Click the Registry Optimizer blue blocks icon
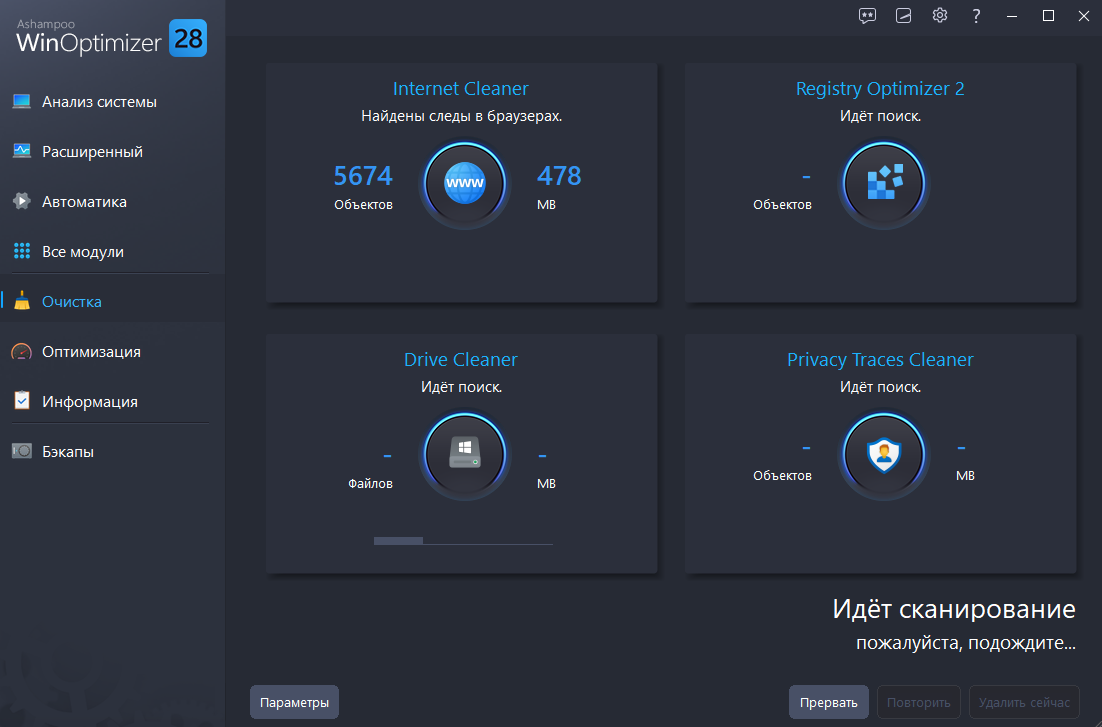Image resolution: width=1102 pixels, height=727 pixels. click(x=883, y=184)
